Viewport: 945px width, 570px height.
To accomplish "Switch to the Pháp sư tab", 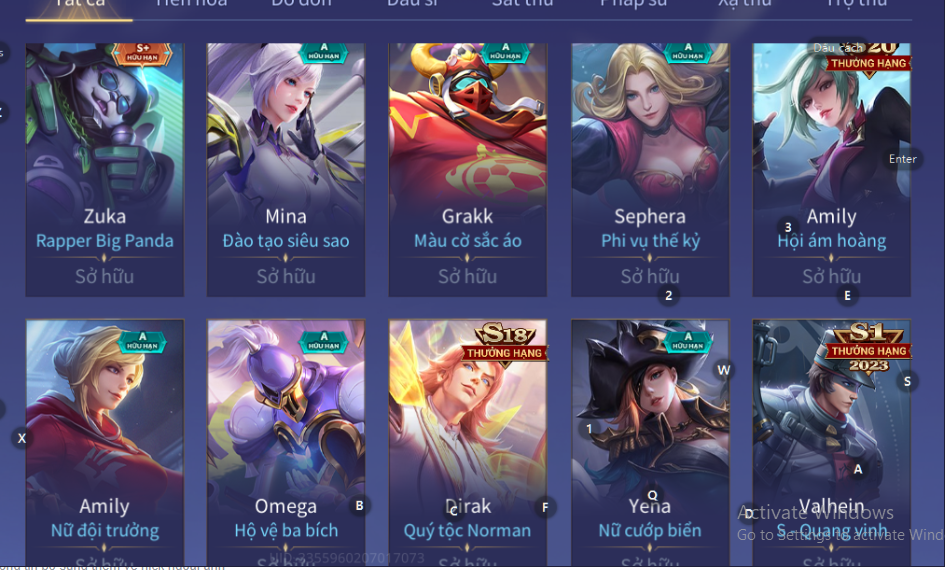I will pyautogui.click(x=633, y=4).
